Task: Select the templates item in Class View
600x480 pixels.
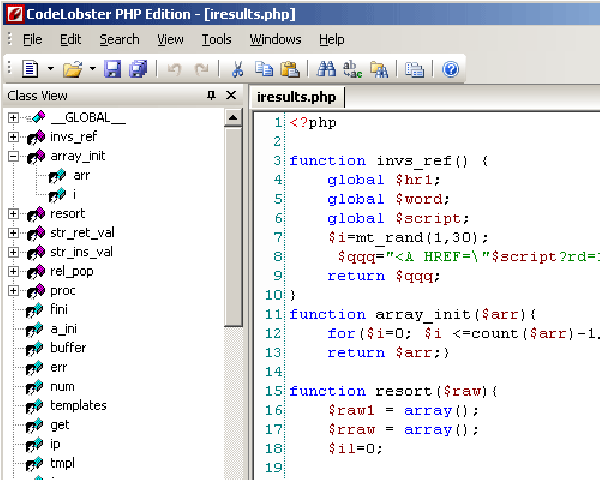Action: click(78, 405)
